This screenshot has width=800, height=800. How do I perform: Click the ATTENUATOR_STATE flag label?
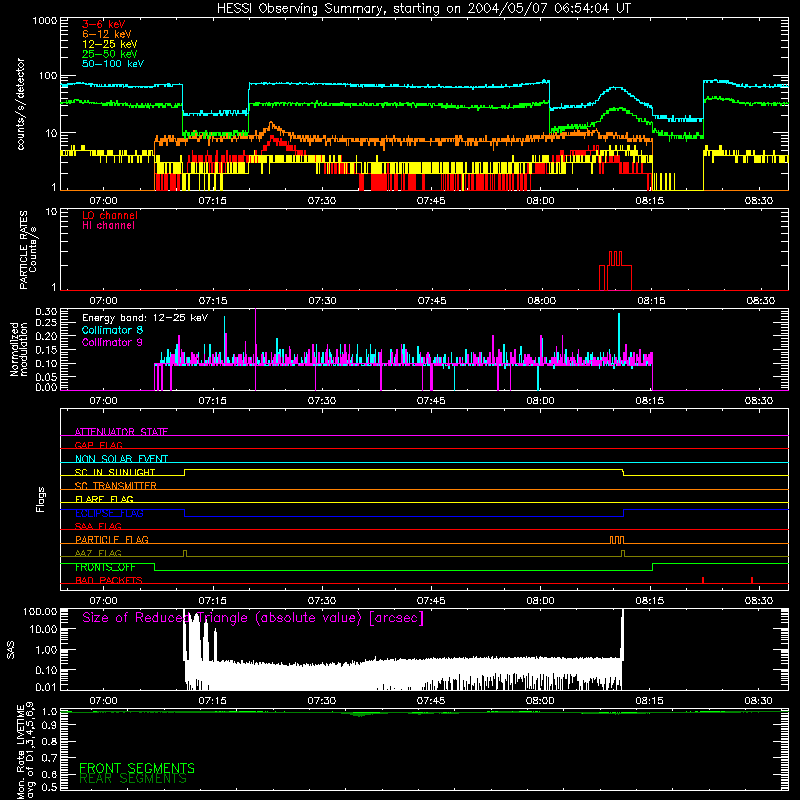point(121,432)
